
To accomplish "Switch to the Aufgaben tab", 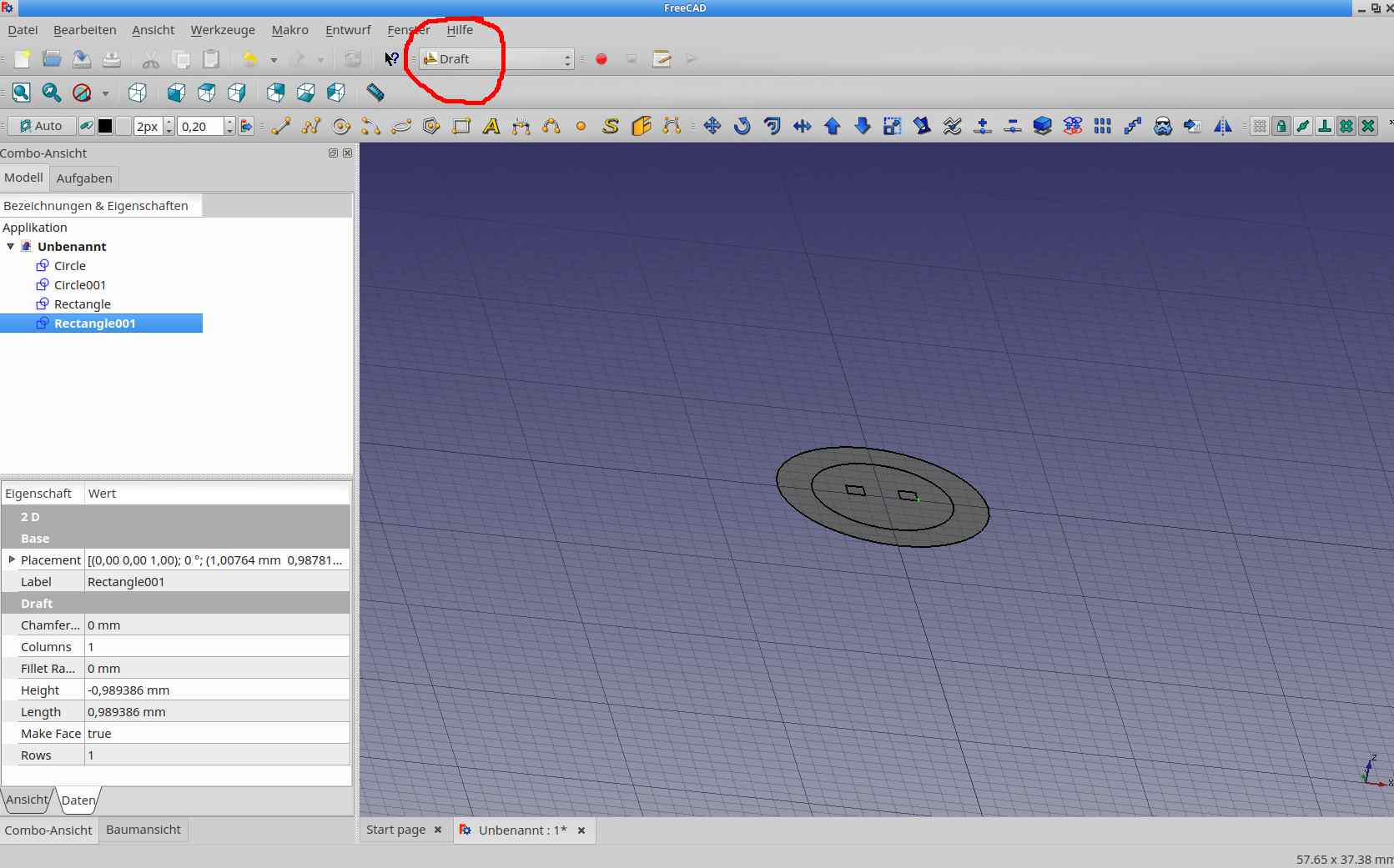I will (x=84, y=178).
